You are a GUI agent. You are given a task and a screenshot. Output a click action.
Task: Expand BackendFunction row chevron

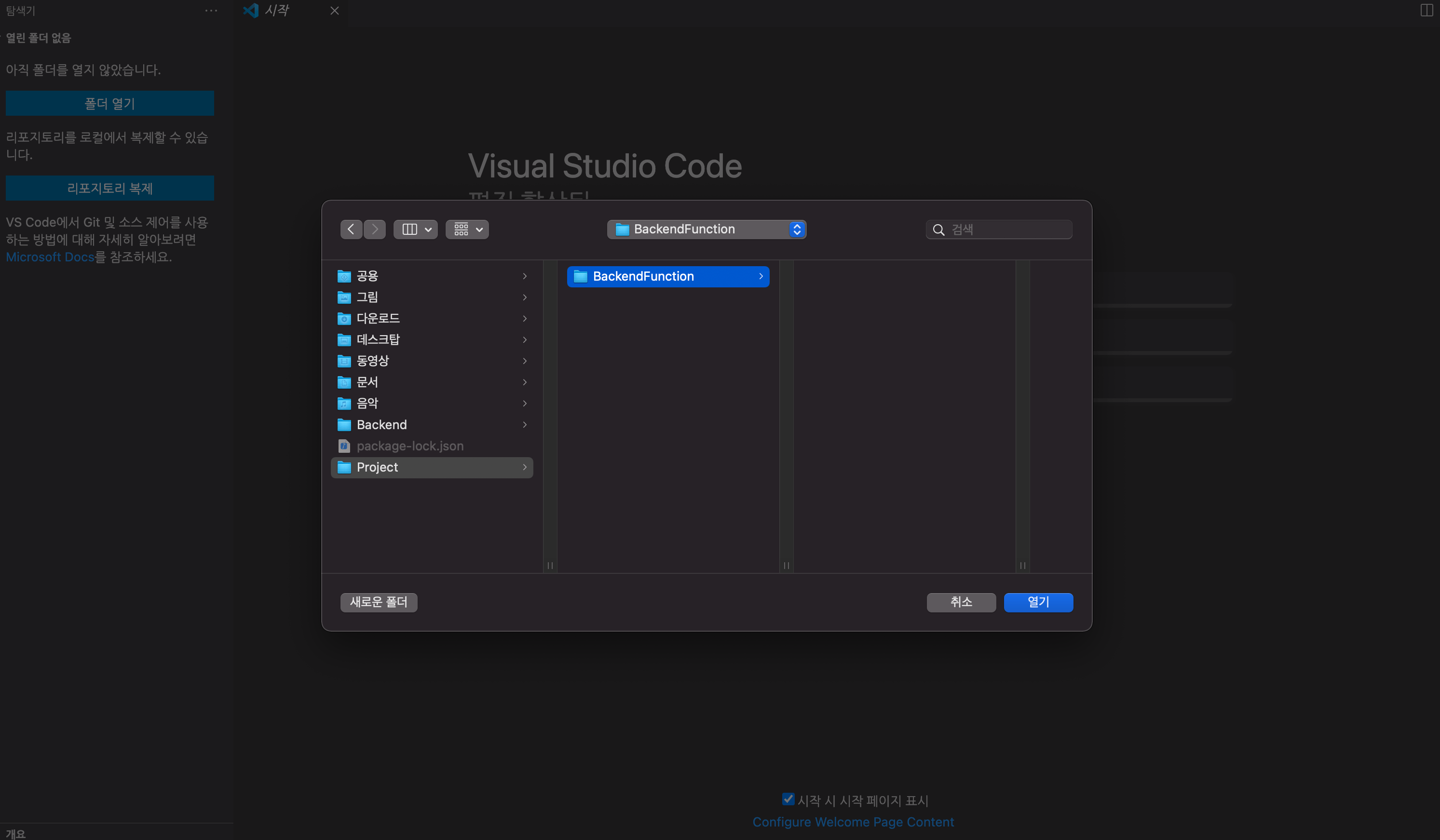(x=761, y=277)
